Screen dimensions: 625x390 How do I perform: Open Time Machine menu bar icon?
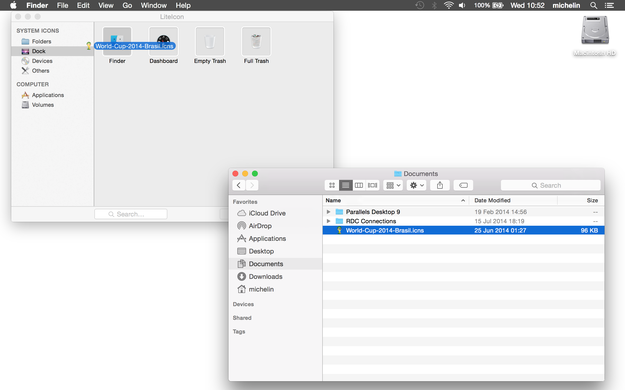420,5
